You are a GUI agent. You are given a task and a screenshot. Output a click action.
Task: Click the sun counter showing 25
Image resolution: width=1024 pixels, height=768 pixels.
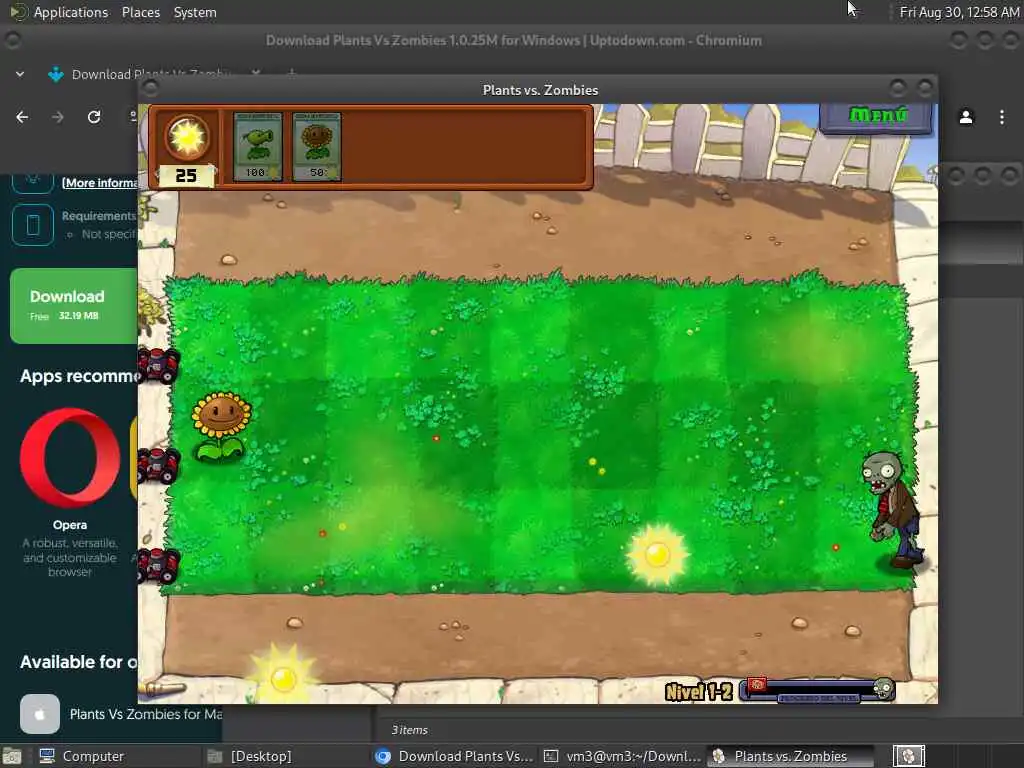click(x=186, y=176)
